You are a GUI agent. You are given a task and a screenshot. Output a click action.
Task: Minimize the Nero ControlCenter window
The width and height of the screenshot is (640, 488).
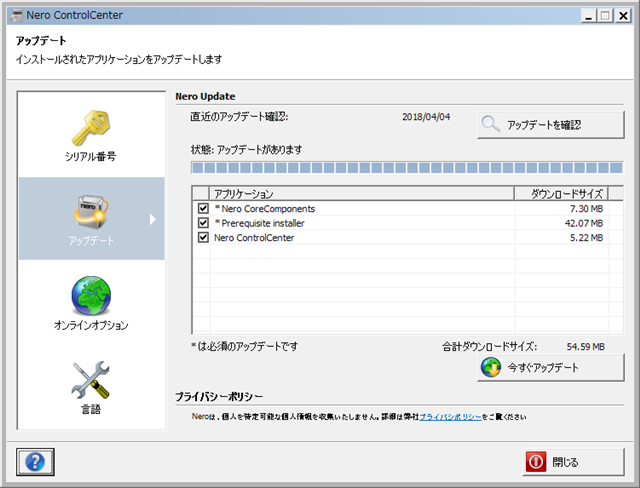pyautogui.click(x=588, y=16)
